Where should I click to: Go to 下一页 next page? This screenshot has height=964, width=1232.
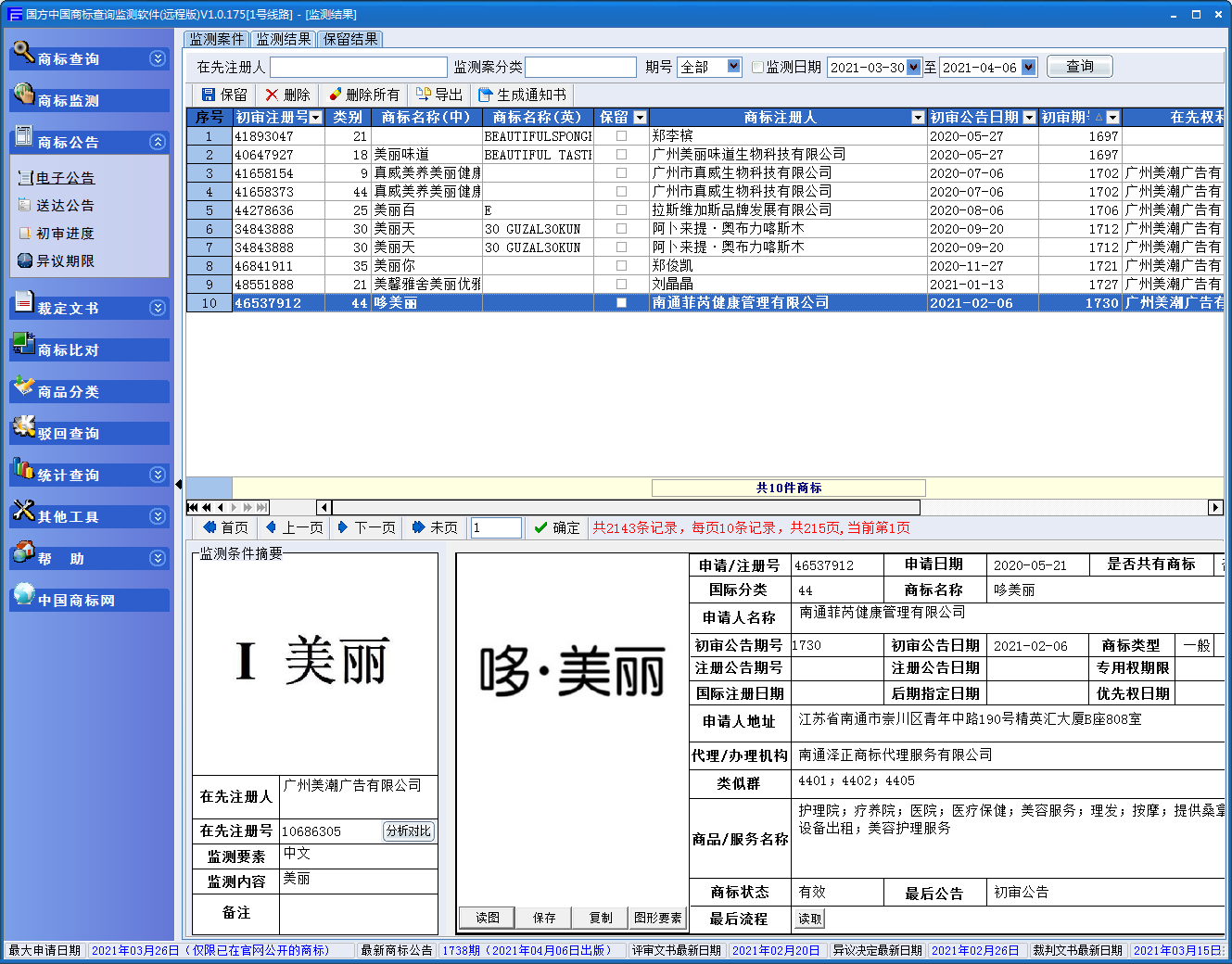tap(367, 527)
